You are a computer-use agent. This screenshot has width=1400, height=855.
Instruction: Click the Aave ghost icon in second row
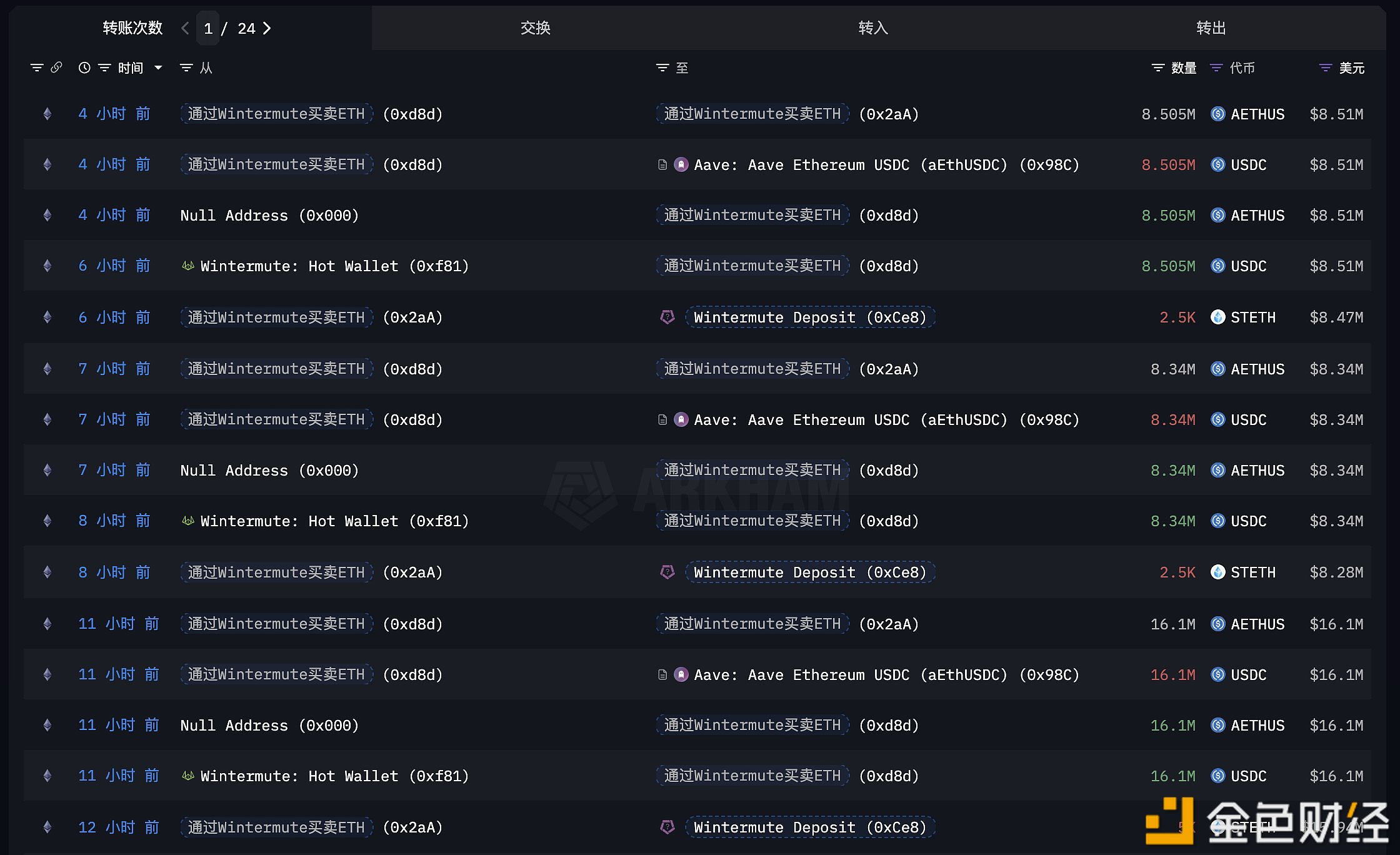pyautogui.click(x=681, y=164)
